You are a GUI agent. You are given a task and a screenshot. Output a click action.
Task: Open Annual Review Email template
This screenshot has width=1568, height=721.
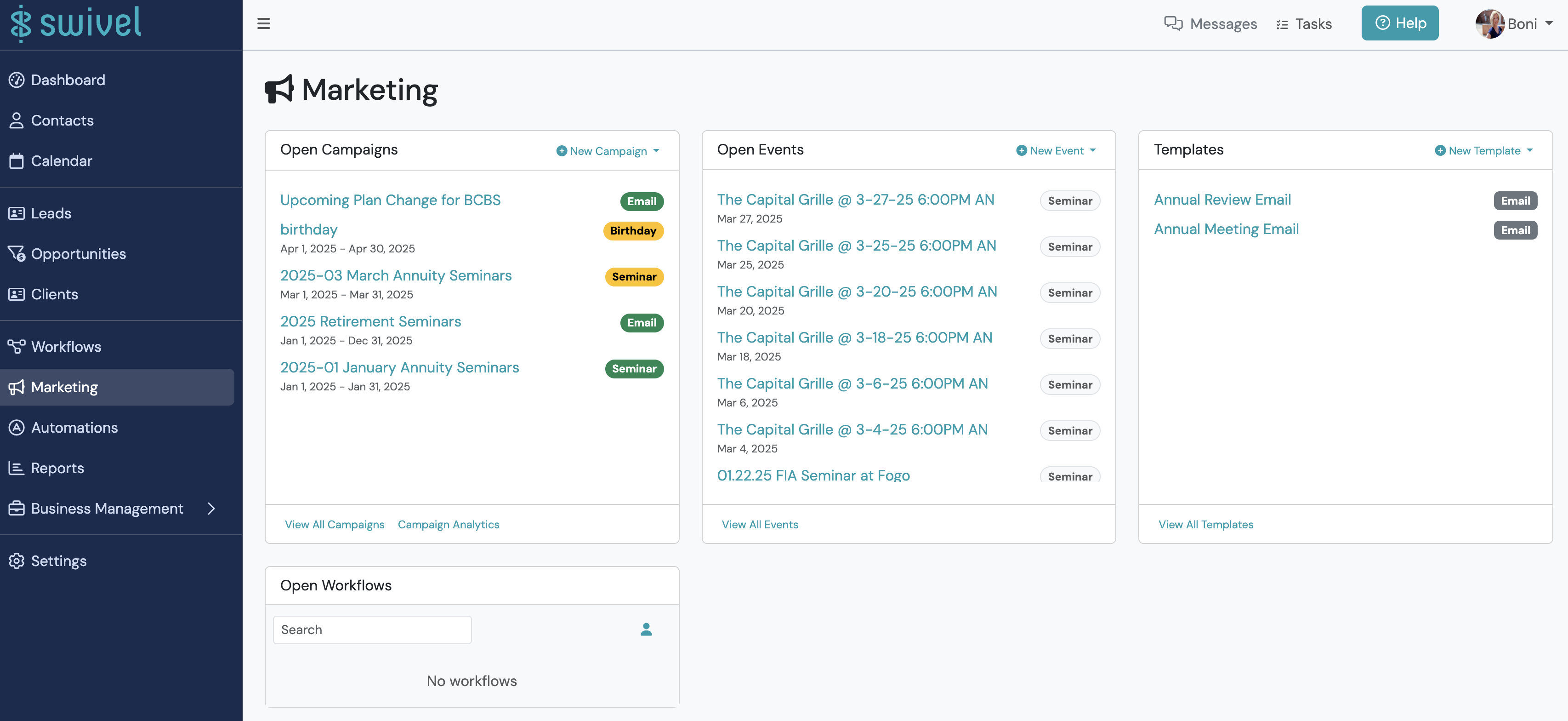(1221, 200)
